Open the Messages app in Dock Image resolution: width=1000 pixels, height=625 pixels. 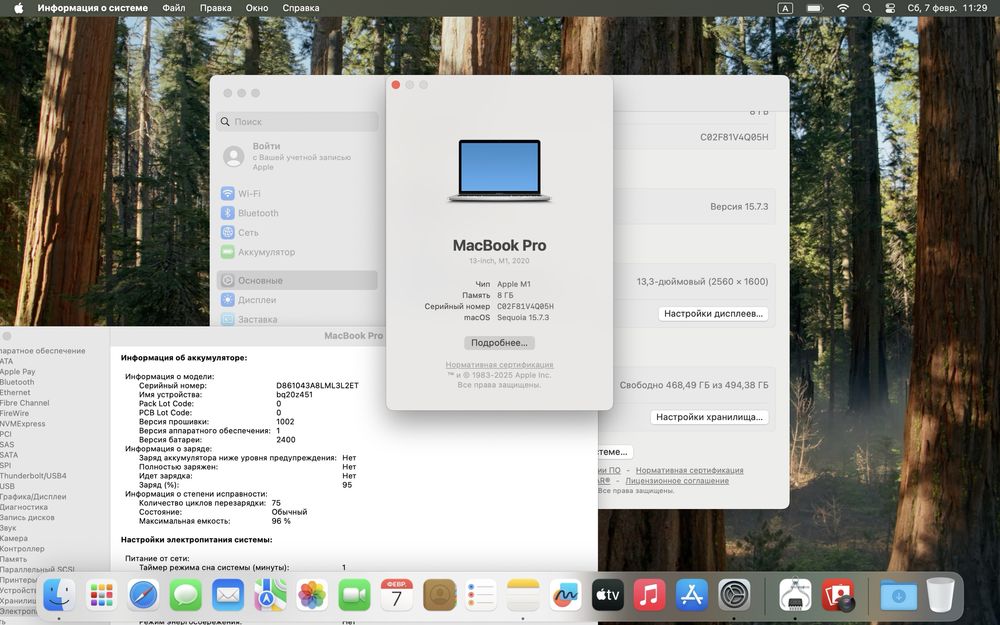tap(186, 595)
